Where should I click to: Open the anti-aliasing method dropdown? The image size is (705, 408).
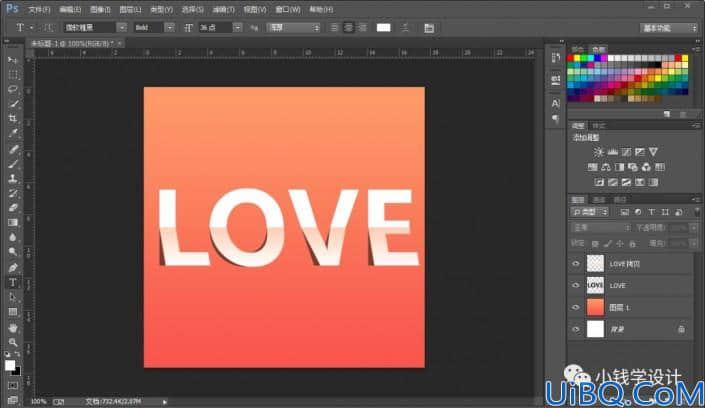point(293,27)
